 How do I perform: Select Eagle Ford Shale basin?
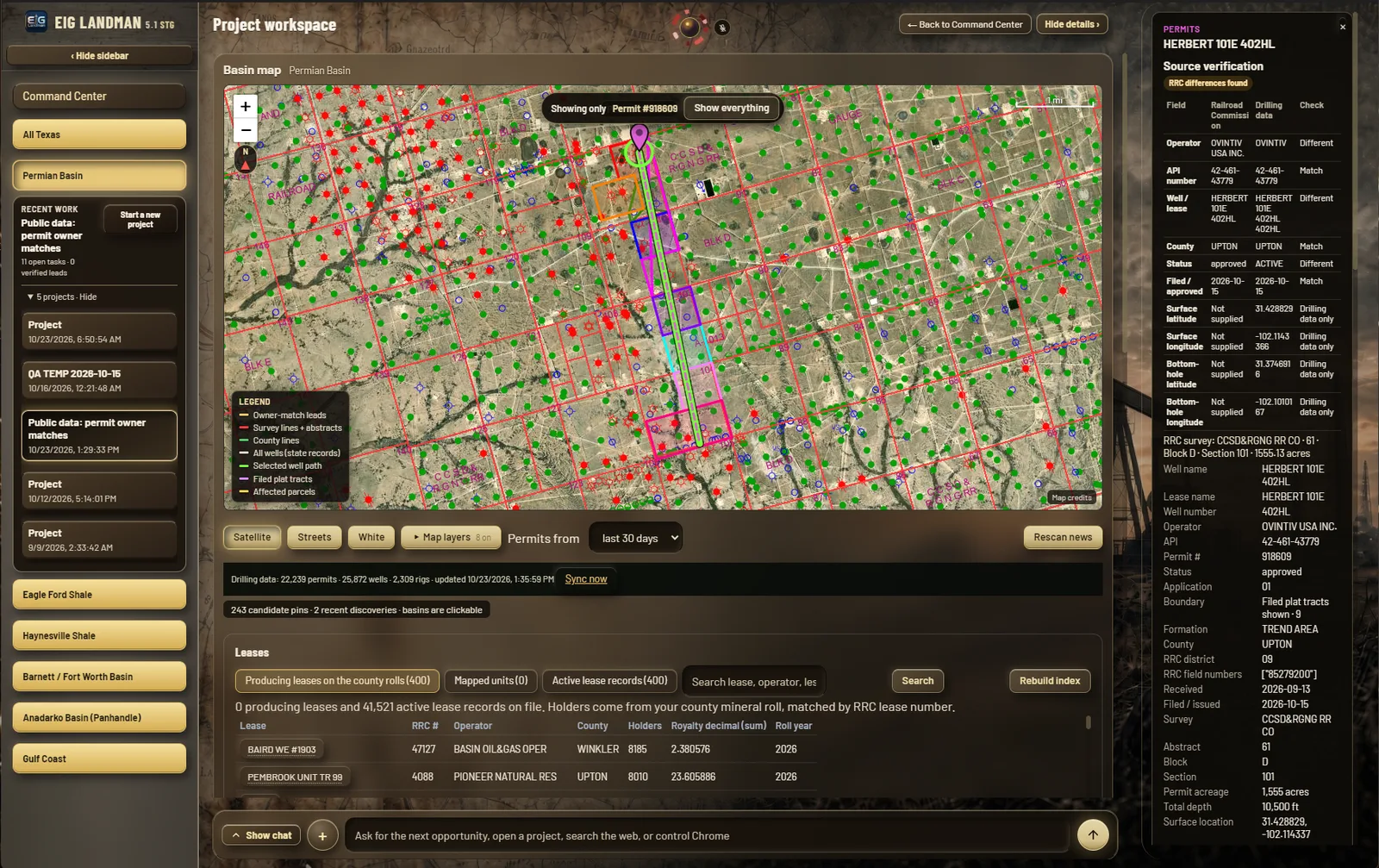(x=99, y=595)
